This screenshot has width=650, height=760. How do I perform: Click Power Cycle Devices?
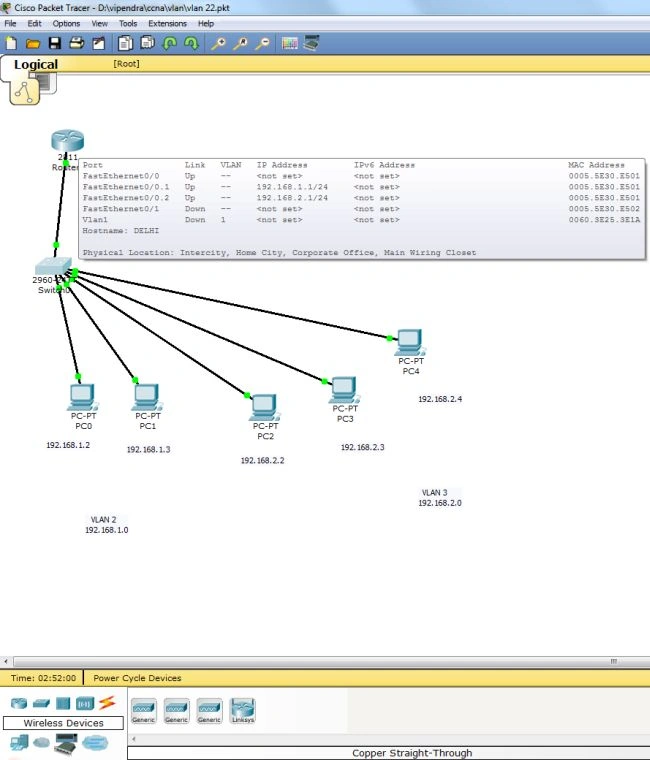tap(137, 678)
